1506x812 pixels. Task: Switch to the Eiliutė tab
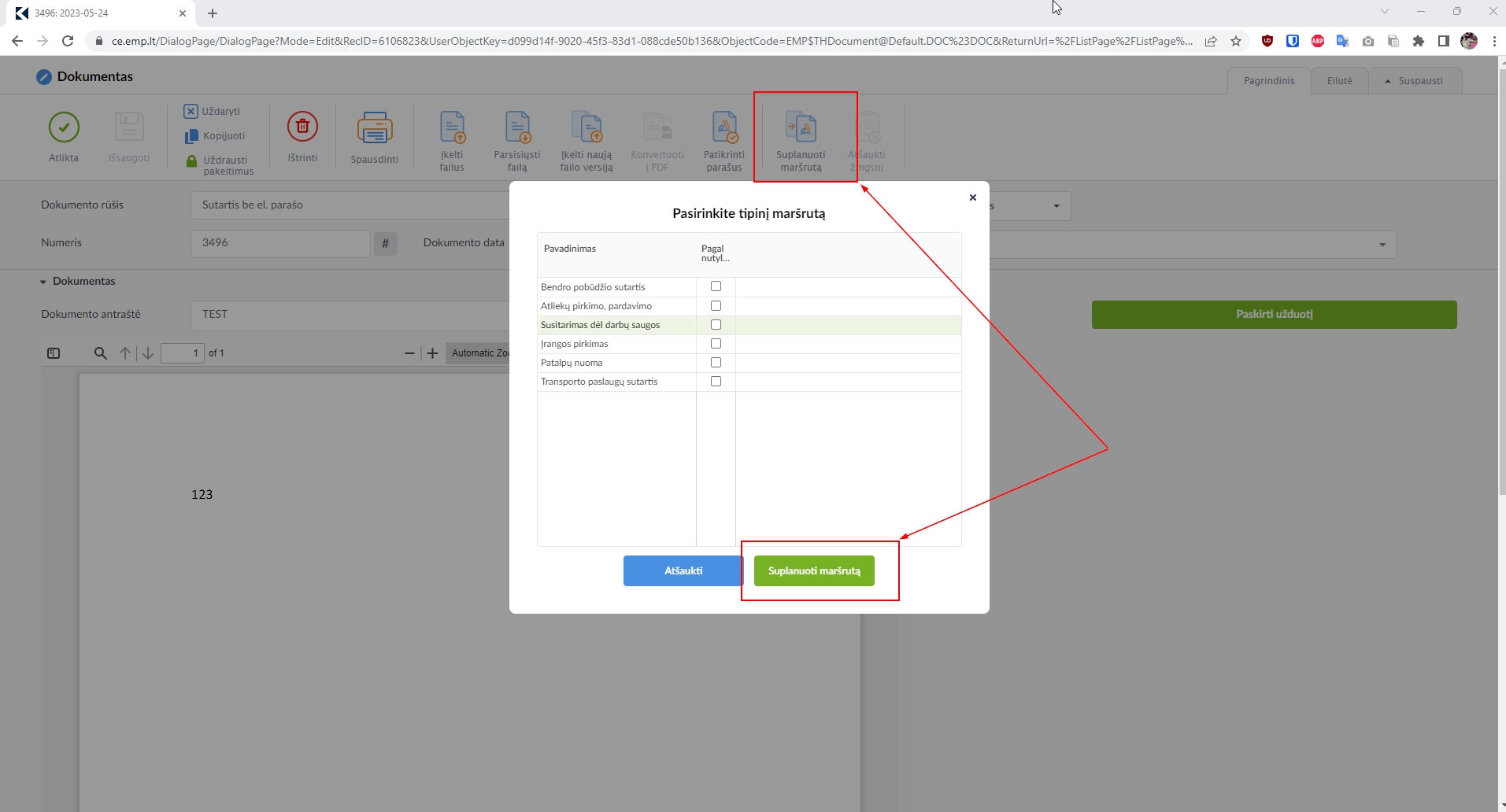[x=1339, y=81]
